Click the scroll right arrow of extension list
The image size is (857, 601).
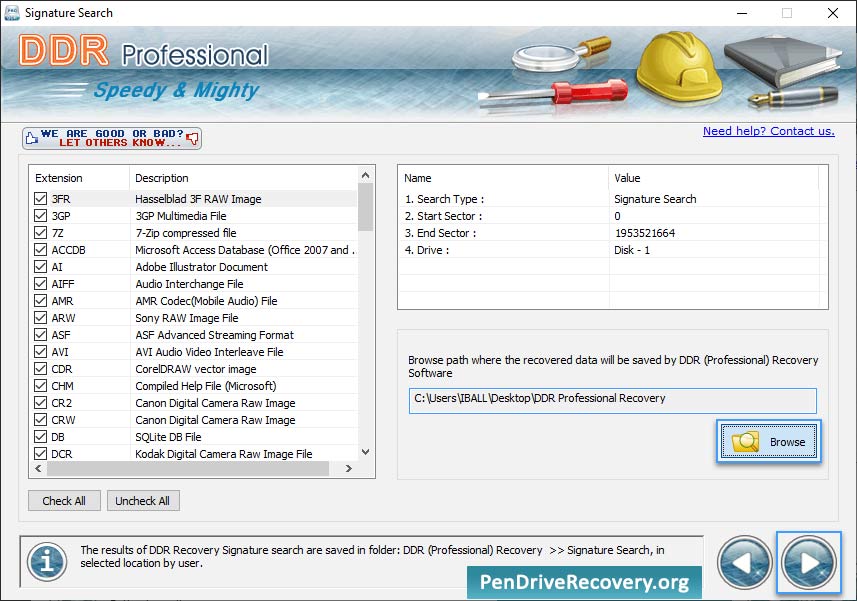coord(349,468)
